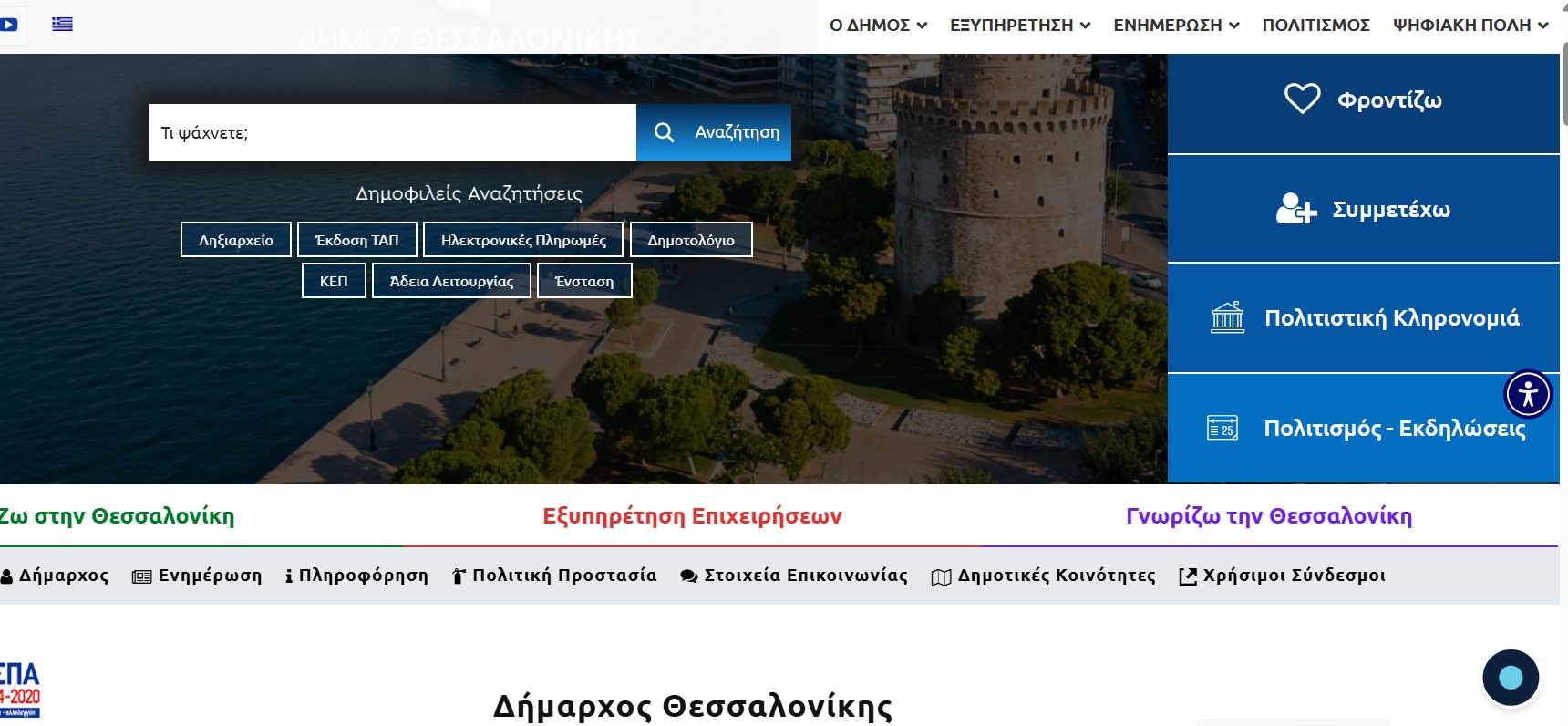Click the person icon beside Δήμαρχος

[x=6, y=576]
